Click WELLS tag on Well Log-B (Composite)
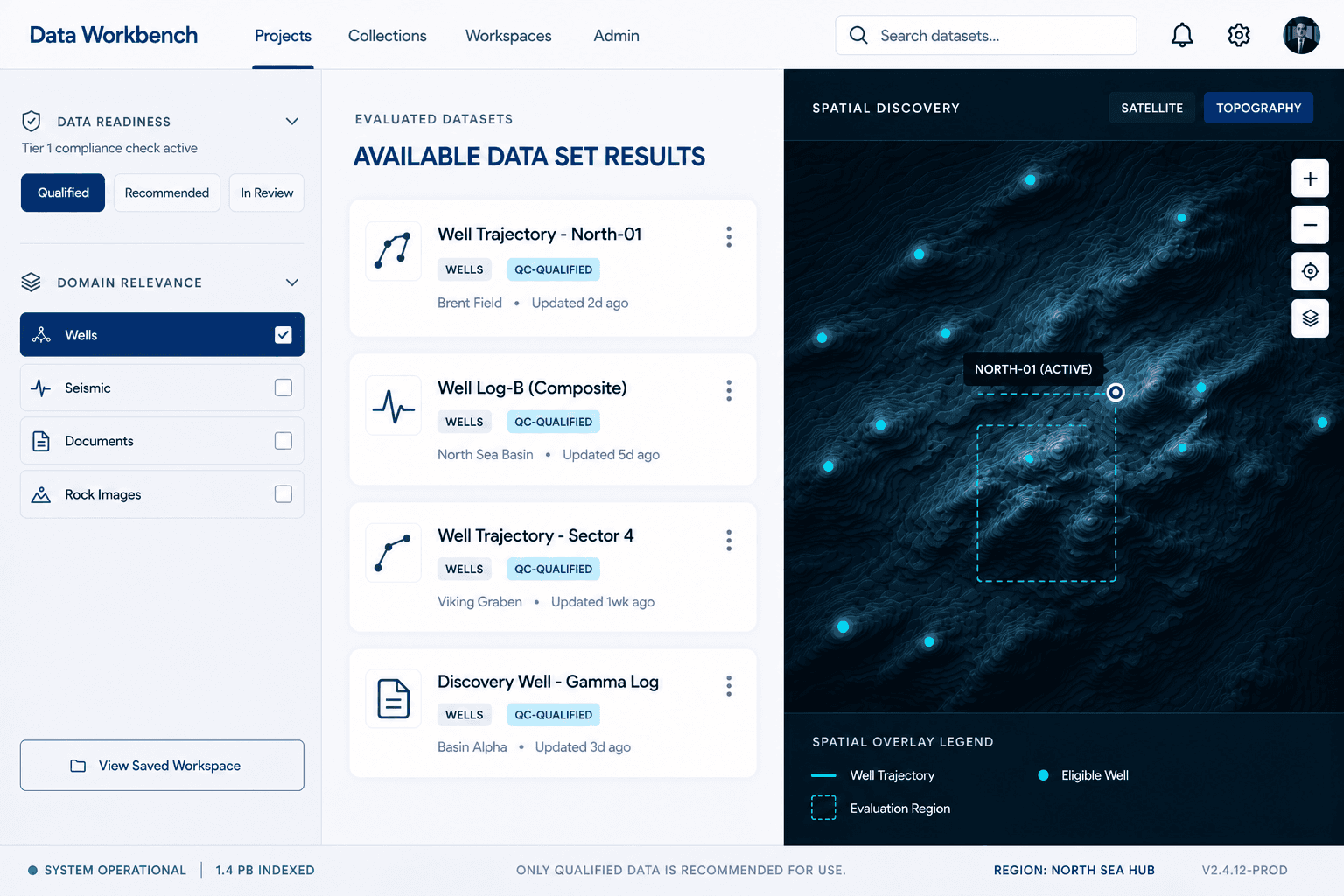1344x896 pixels. tap(464, 422)
